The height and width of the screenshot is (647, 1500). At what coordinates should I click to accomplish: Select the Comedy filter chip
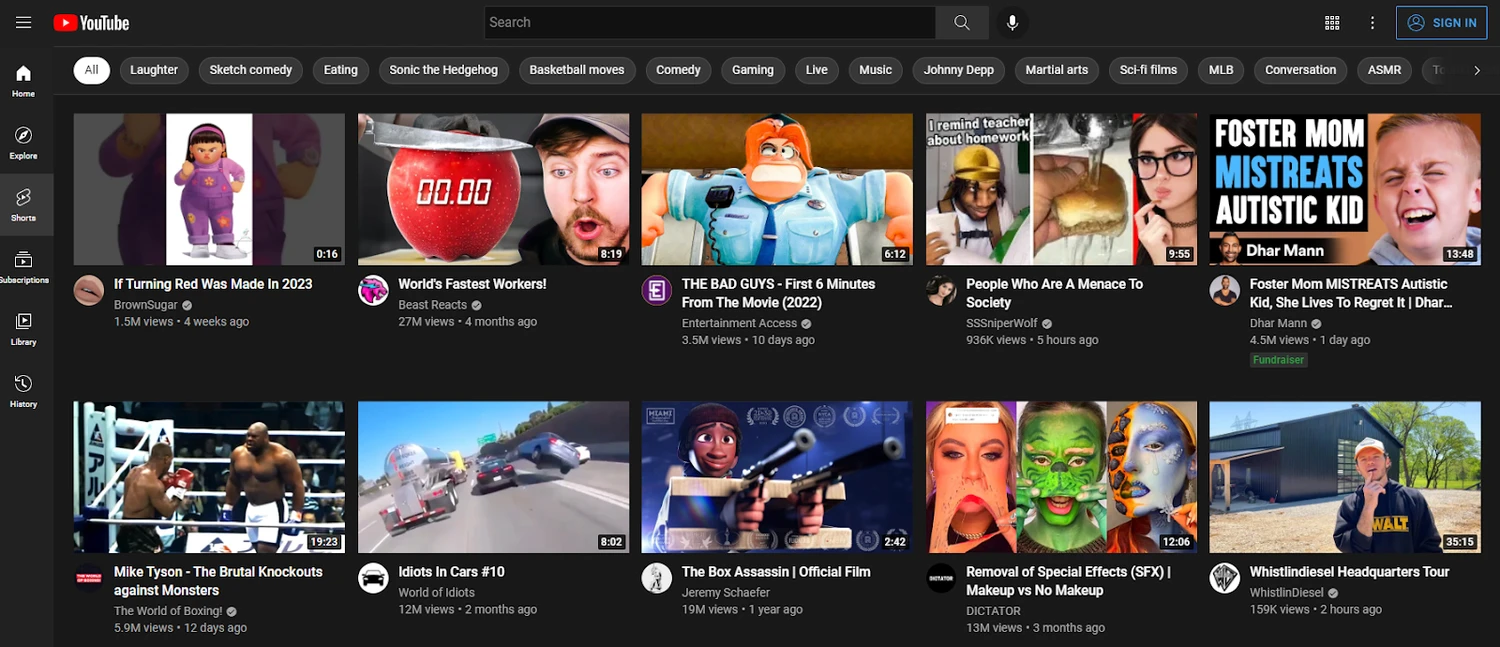point(678,70)
